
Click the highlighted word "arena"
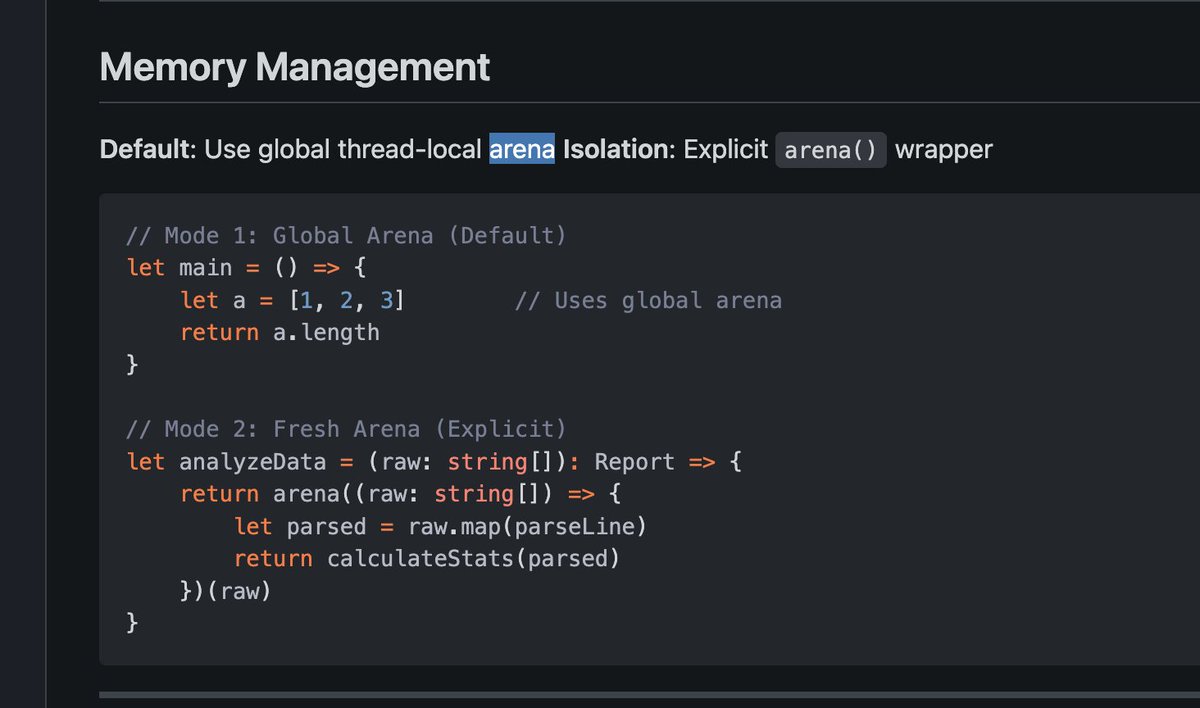522,150
